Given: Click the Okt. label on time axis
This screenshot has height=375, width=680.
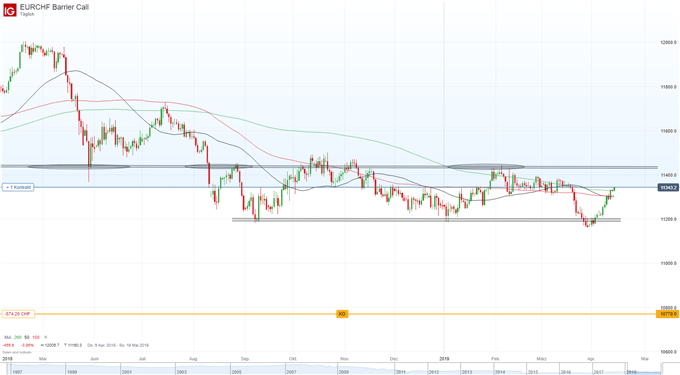Looking at the screenshot, I should (x=293, y=359).
